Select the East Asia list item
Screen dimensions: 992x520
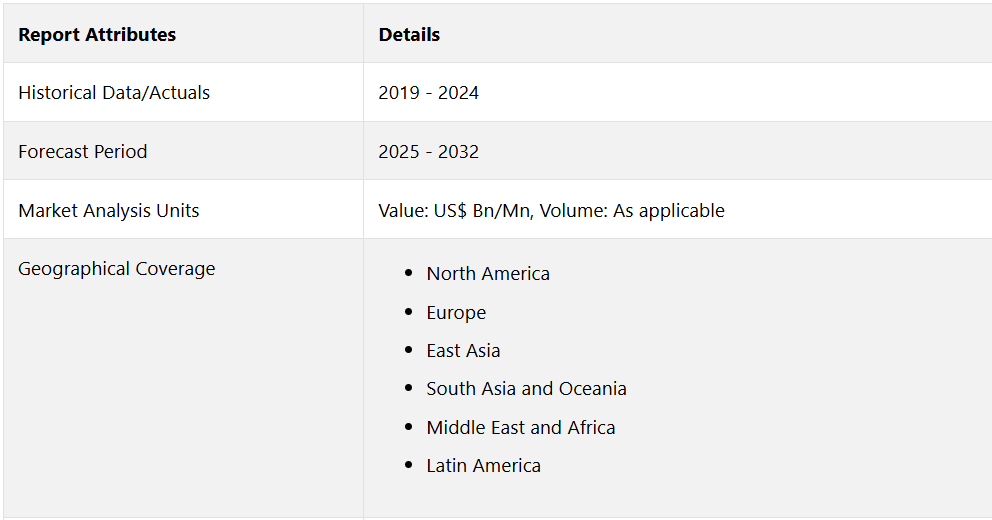[463, 350]
